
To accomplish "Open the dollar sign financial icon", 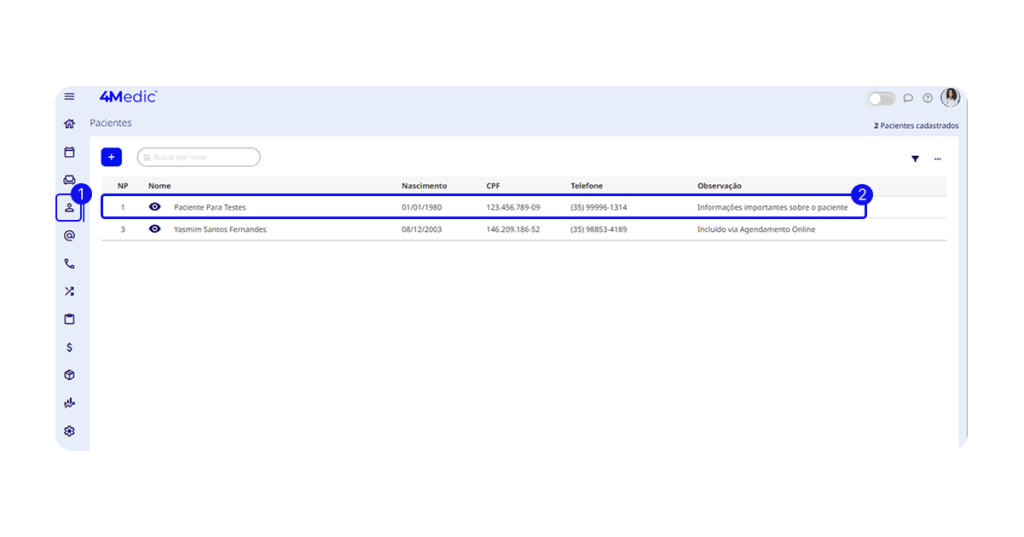I will click(x=69, y=348).
